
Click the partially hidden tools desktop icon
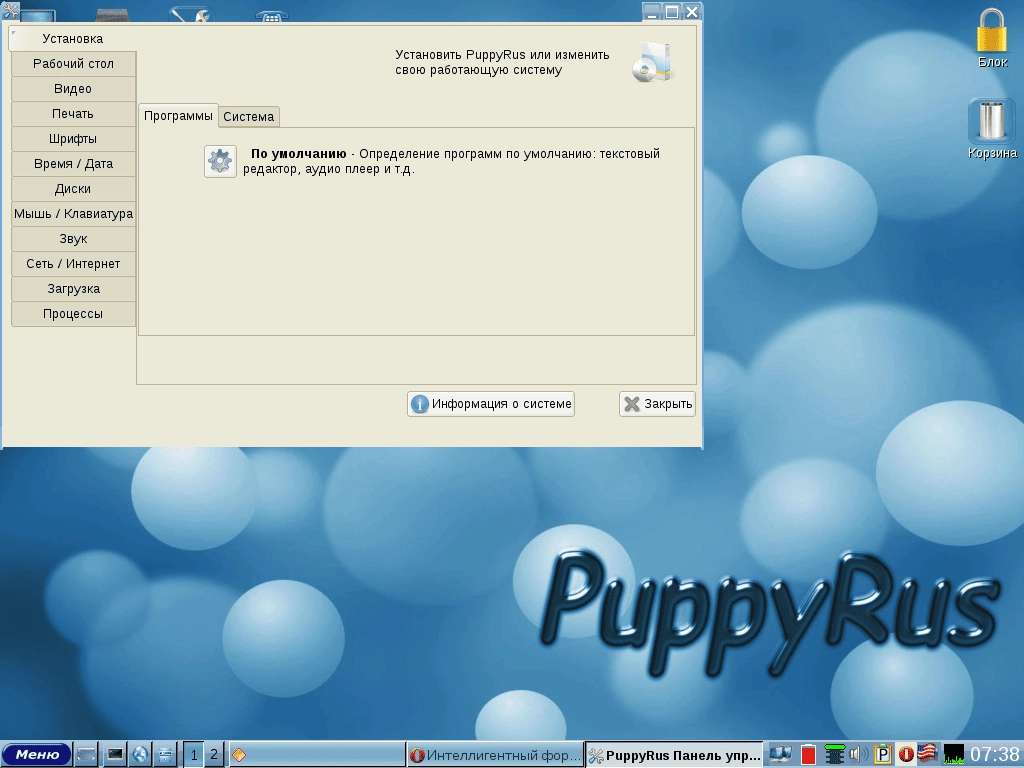(x=191, y=14)
